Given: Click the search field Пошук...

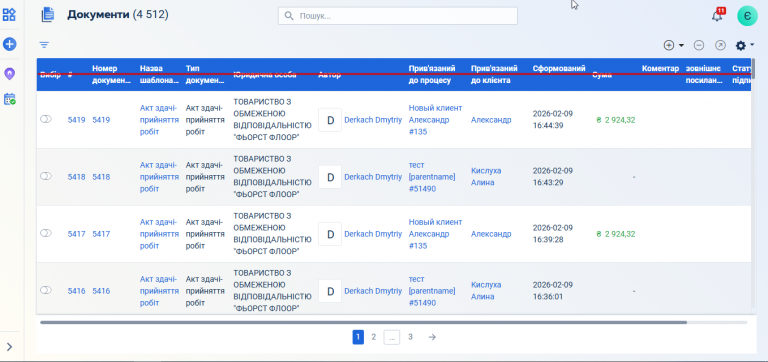Looking at the screenshot, I should (x=398, y=16).
